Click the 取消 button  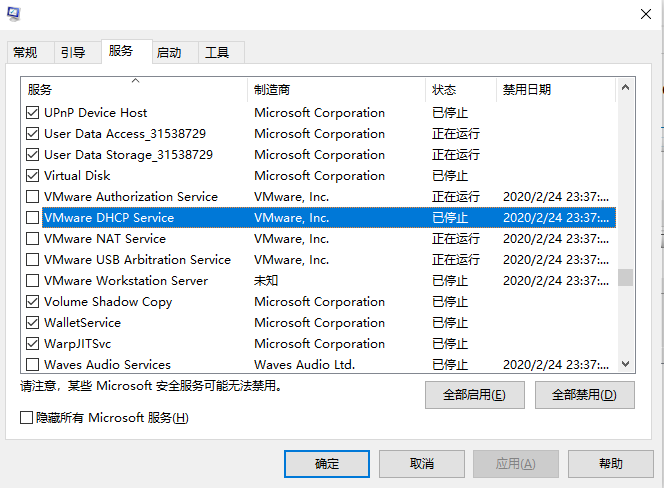421,464
